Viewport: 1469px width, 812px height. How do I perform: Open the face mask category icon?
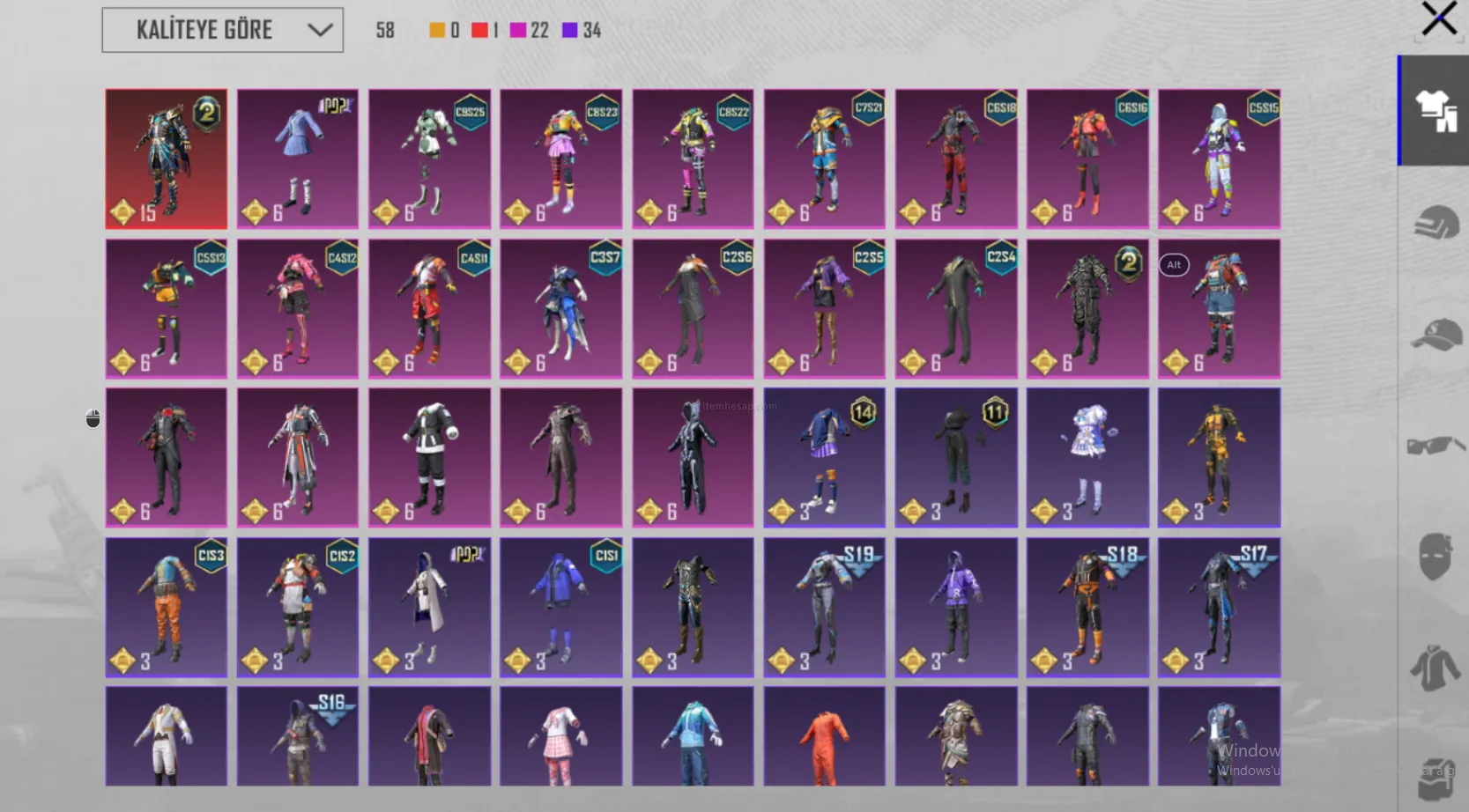point(1436,556)
